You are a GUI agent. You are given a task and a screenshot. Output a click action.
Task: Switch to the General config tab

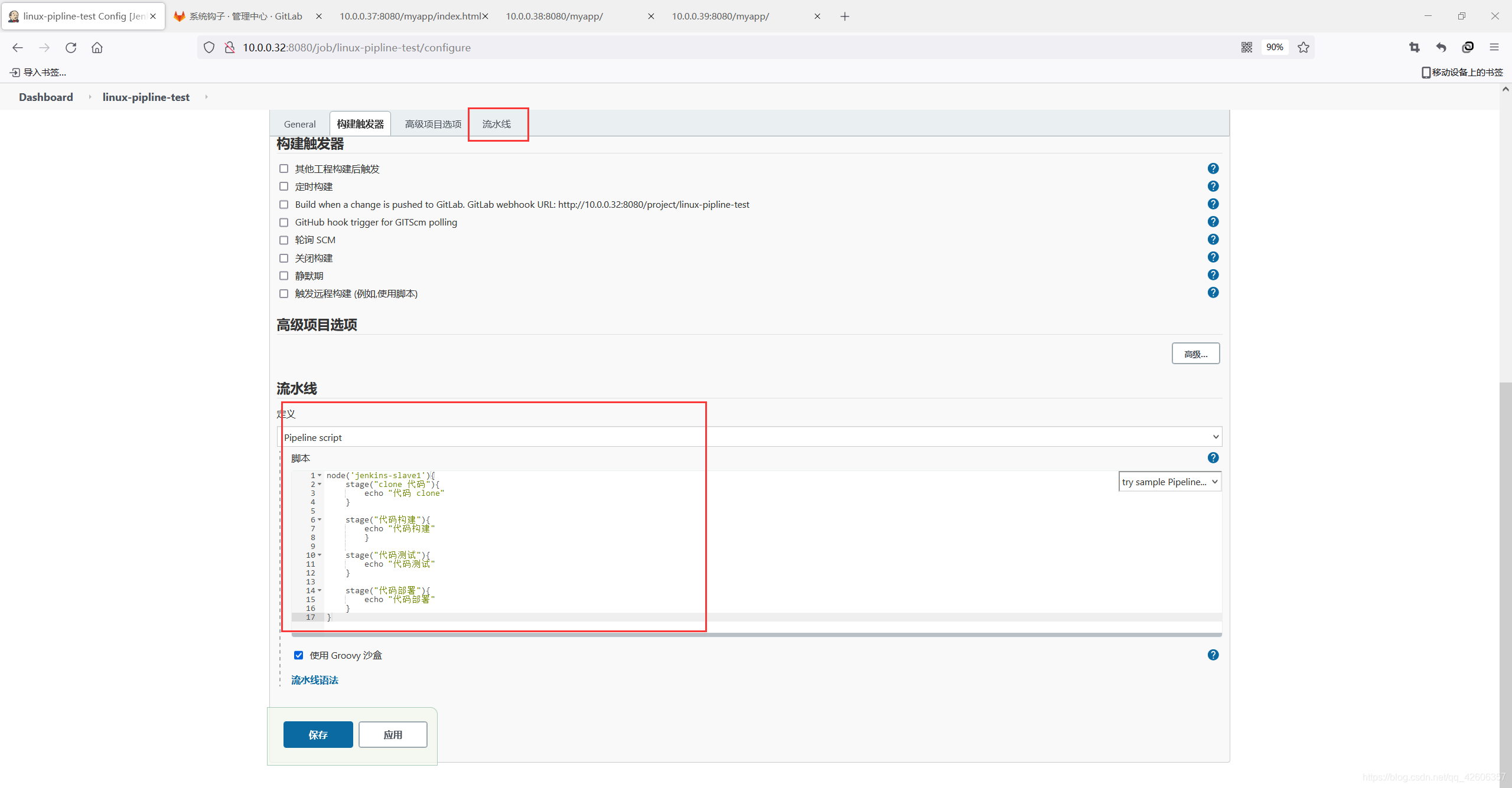[300, 124]
